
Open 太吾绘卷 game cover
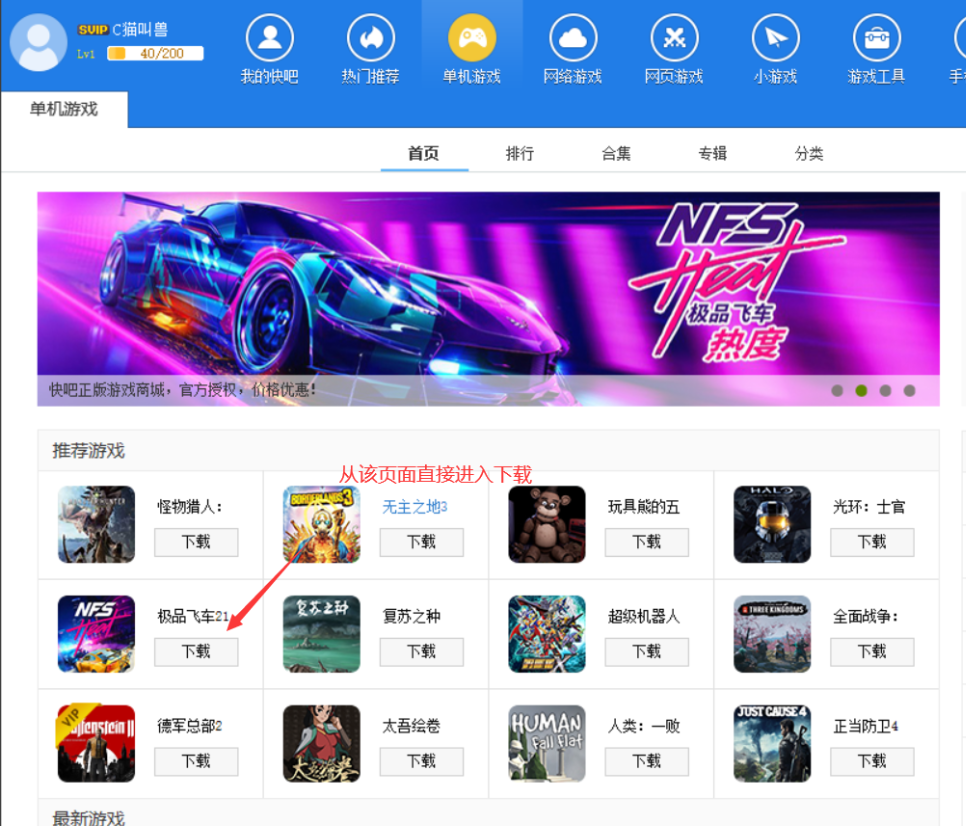(322, 743)
